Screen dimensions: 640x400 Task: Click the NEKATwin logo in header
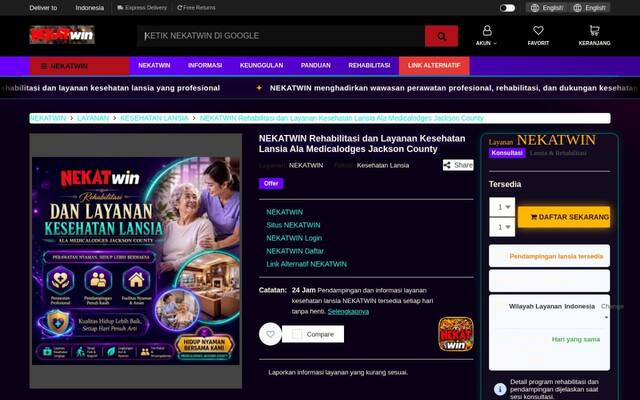[62, 35]
